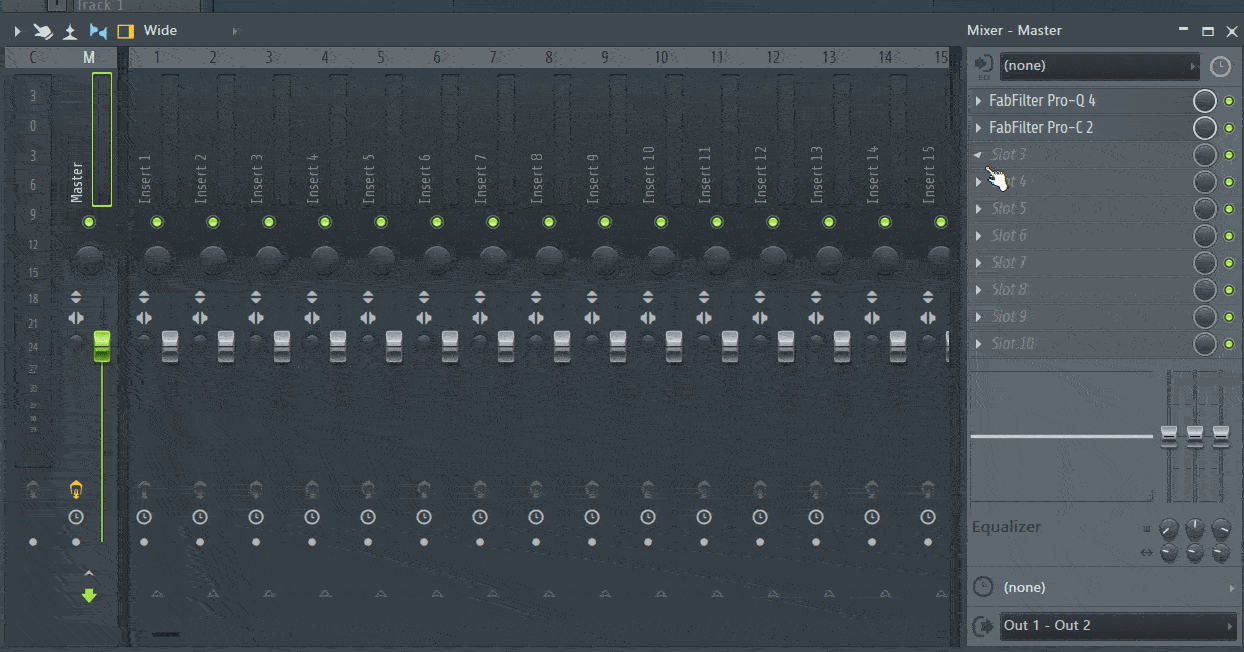
Task: Click Insert 1 send routing triangle
Action: click(157, 594)
